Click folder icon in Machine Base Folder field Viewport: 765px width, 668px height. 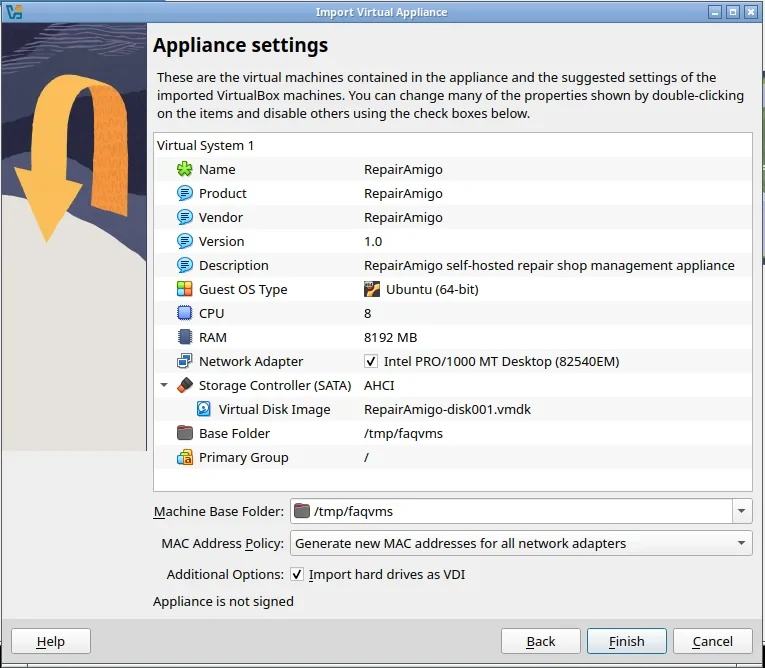coord(302,511)
